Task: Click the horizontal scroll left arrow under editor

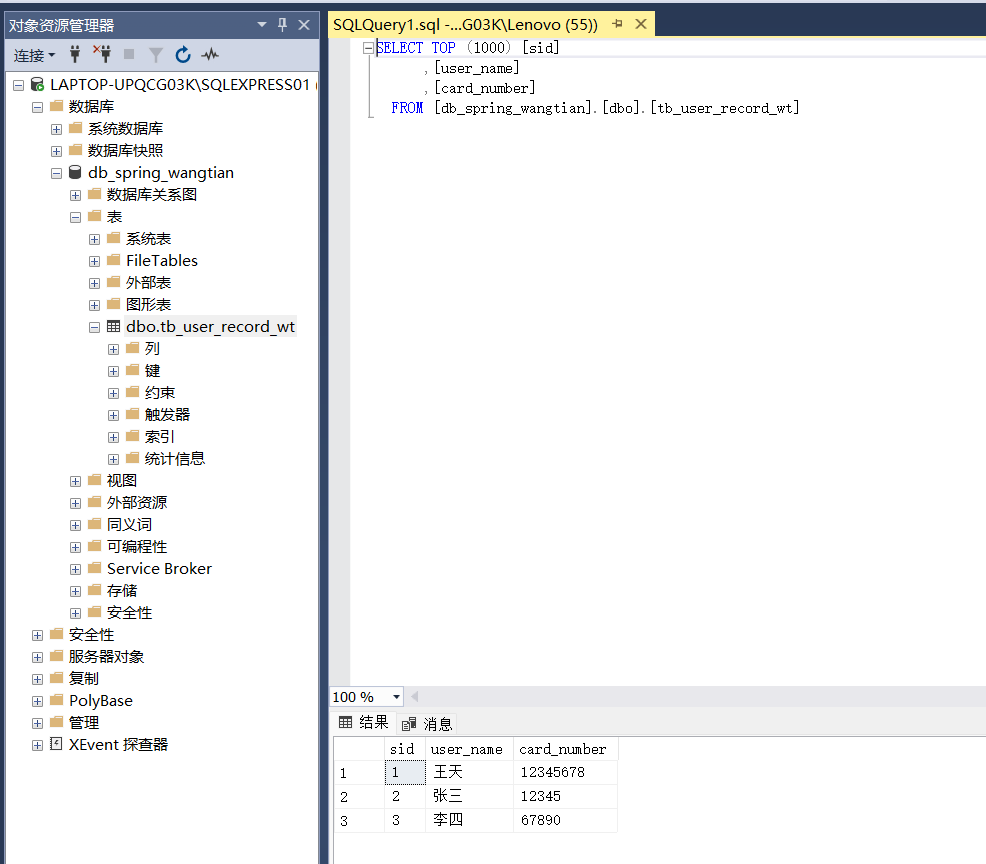Action: tap(414, 697)
